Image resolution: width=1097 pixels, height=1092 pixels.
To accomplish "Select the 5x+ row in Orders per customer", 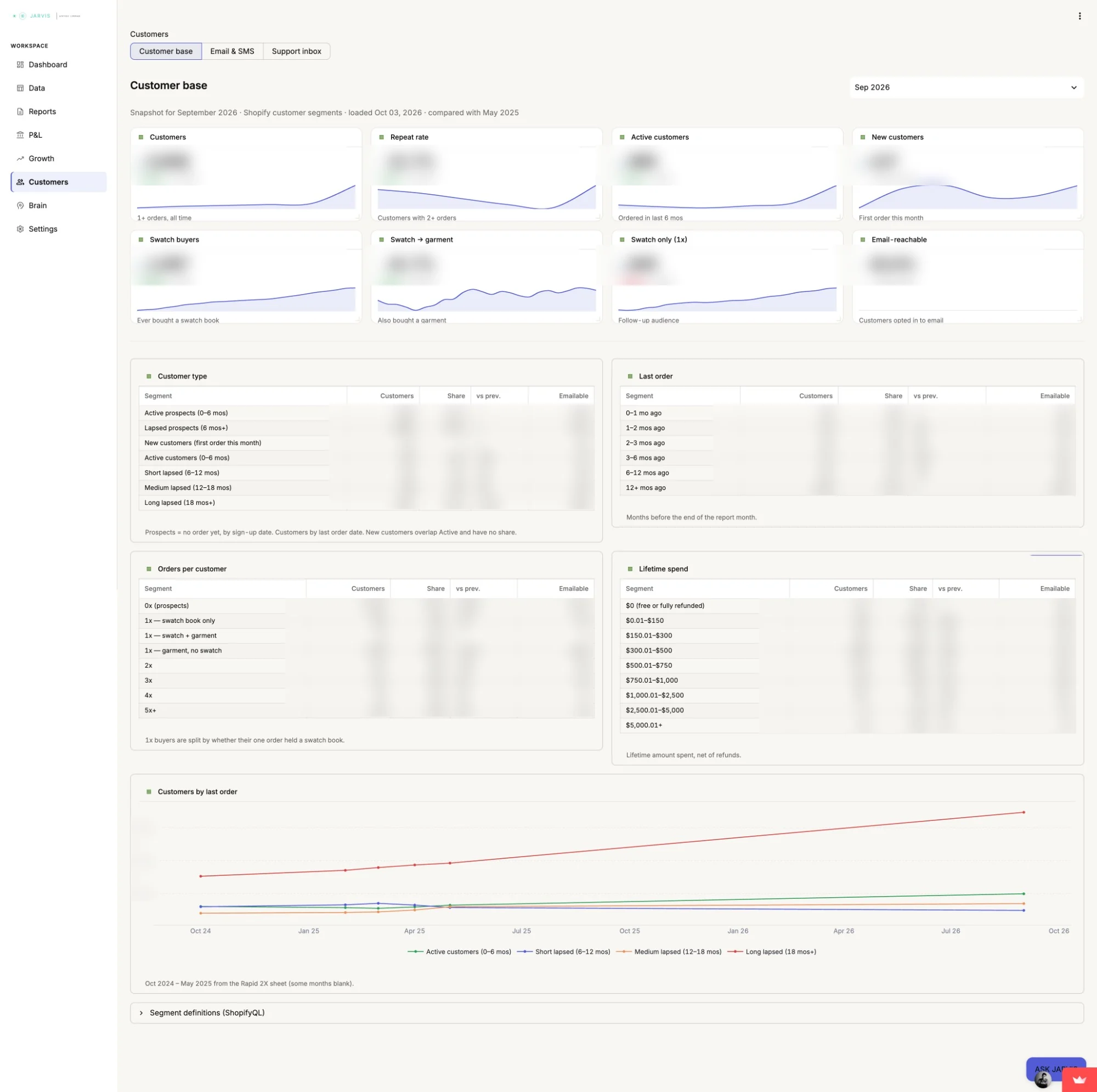I will (x=366, y=710).
